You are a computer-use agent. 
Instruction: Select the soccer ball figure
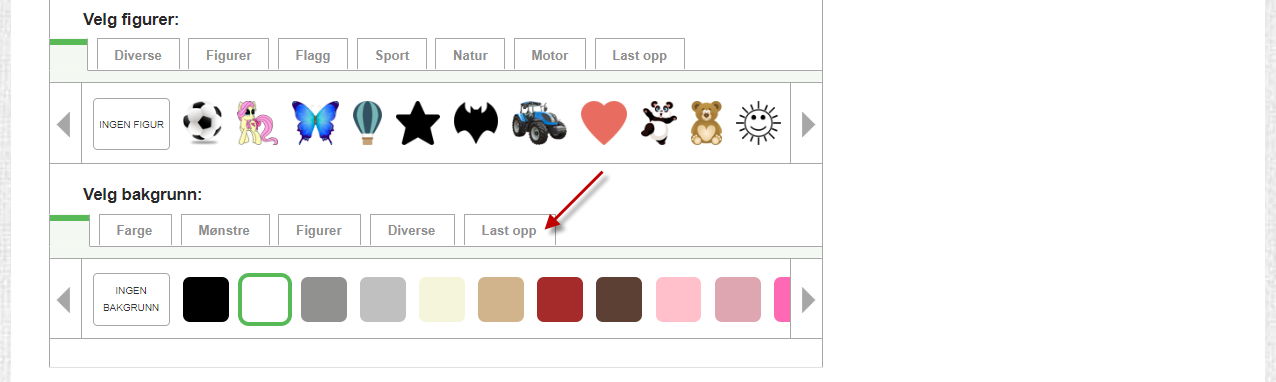pyautogui.click(x=203, y=124)
